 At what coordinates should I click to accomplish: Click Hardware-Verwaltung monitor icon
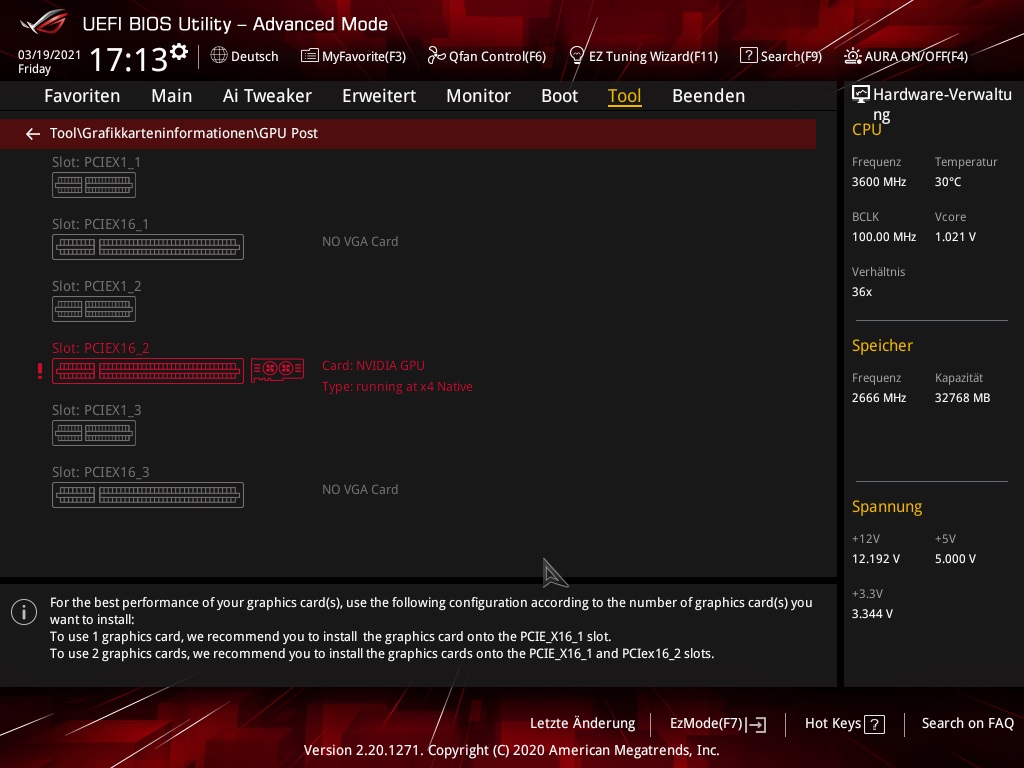pos(861,95)
